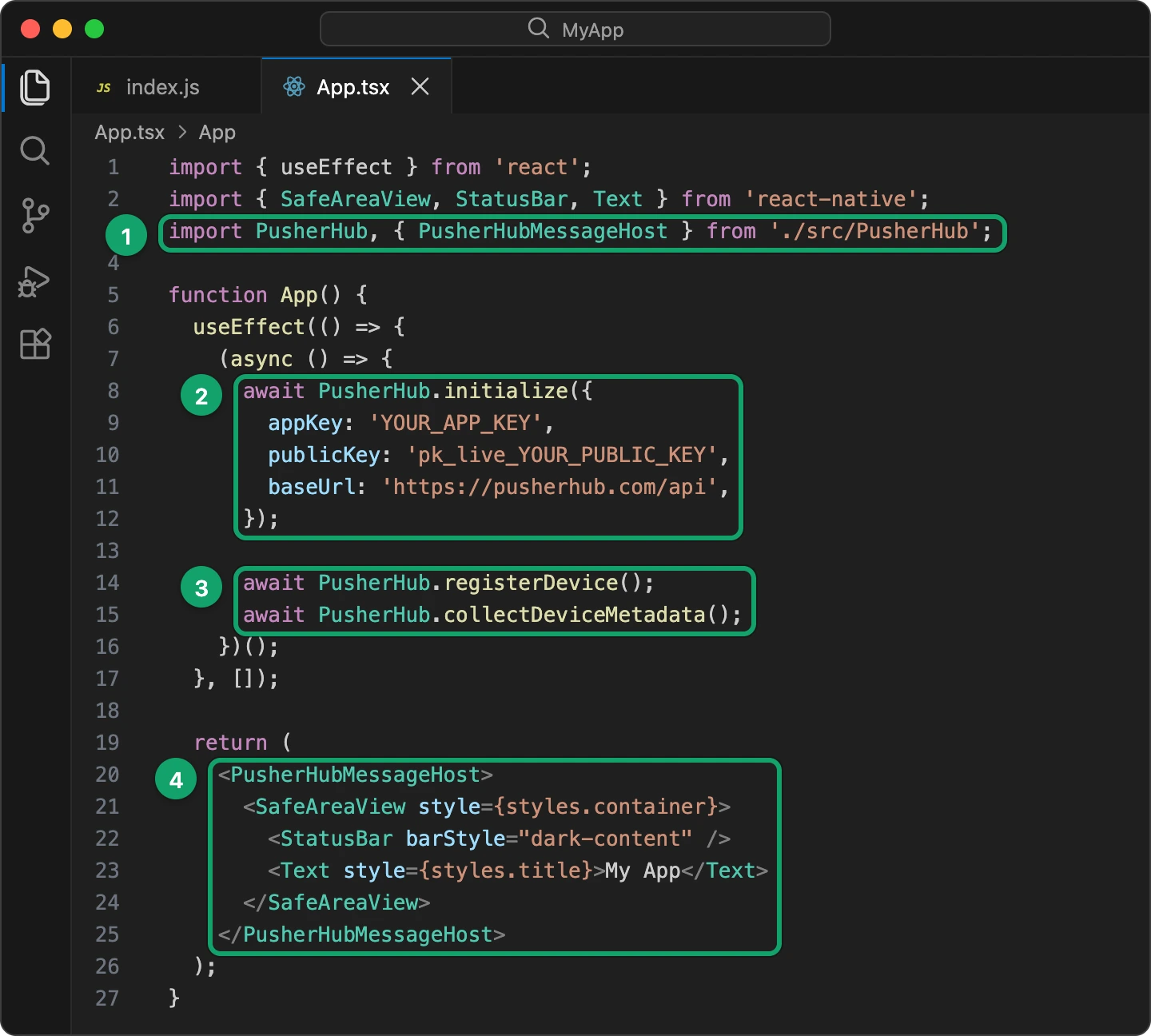Click the magnifier icon in the title search bar

(x=539, y=29)
